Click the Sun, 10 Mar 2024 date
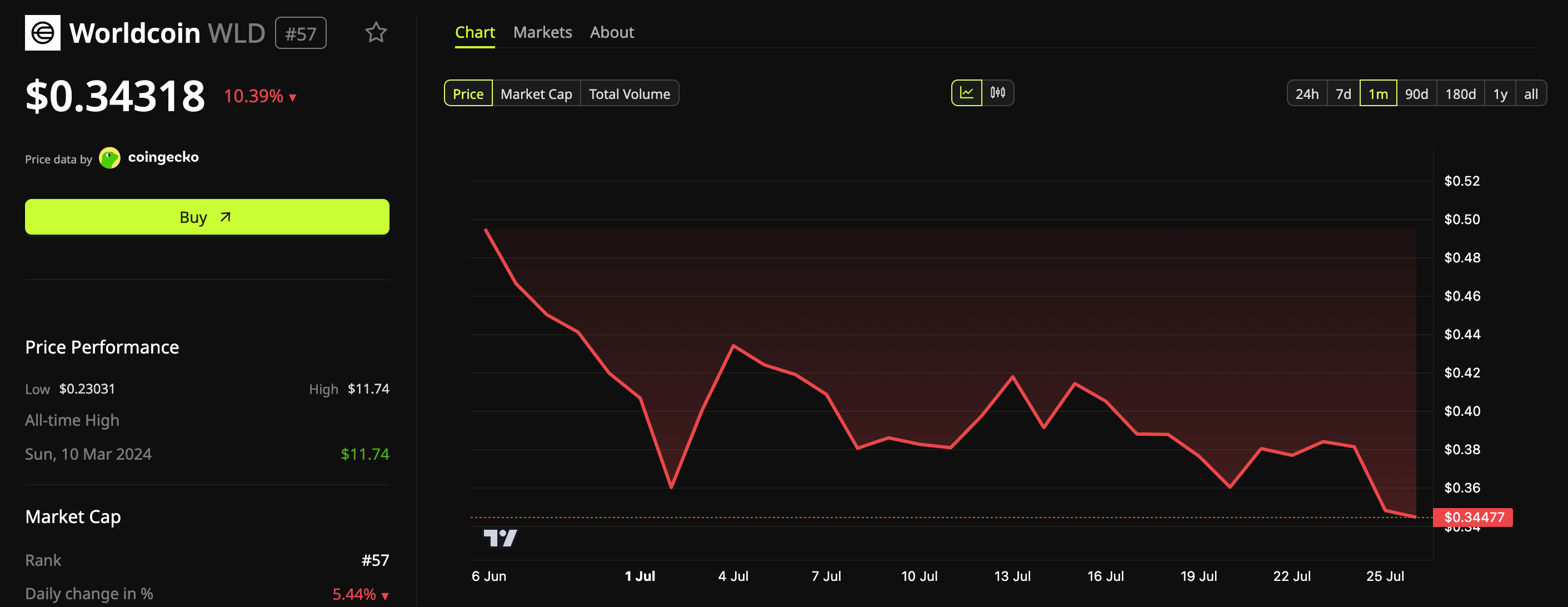The height and width of the screenshot is (607, 1568). tap(88, 454)
